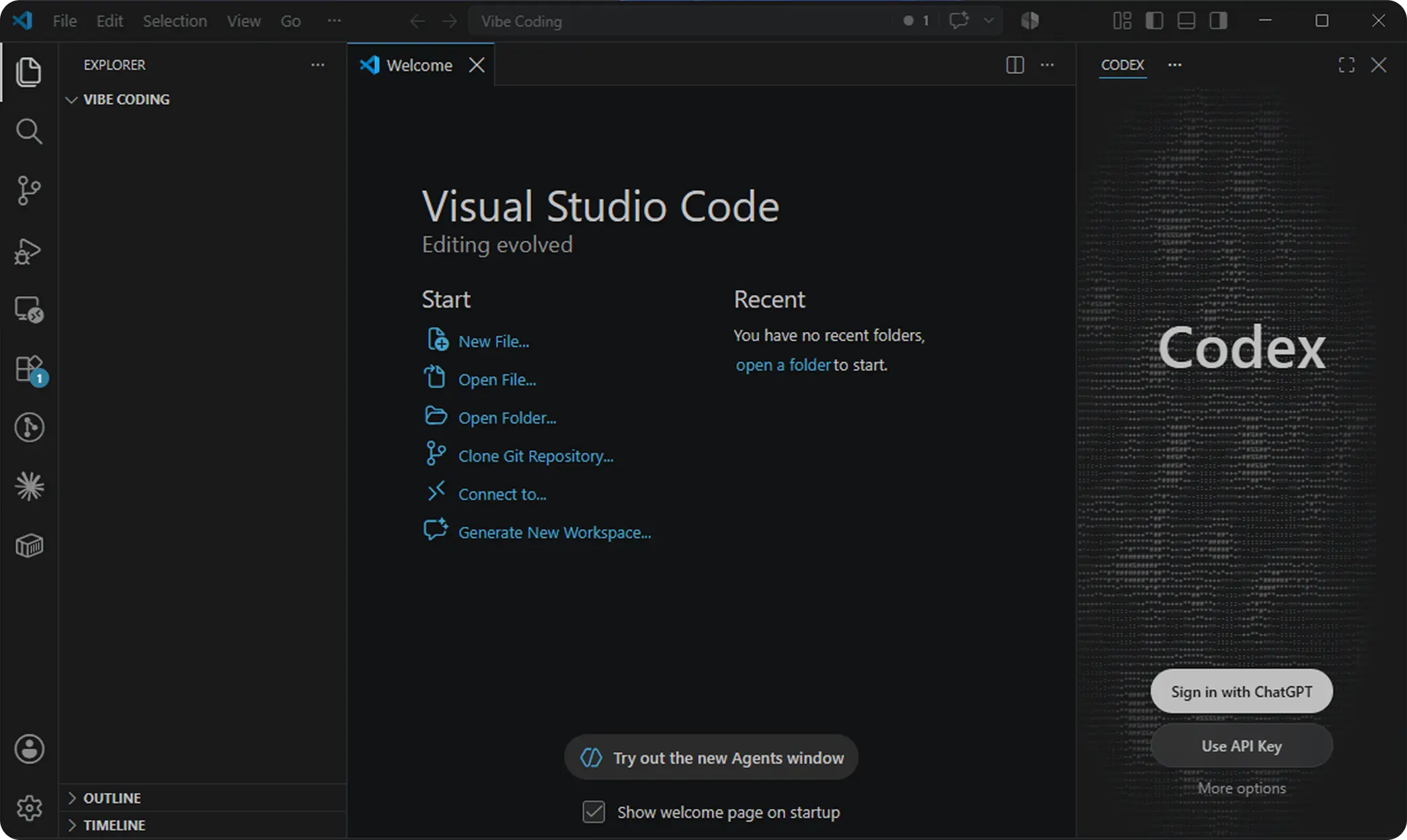Select the CODEX panel tab

[x=1122, y=65]
